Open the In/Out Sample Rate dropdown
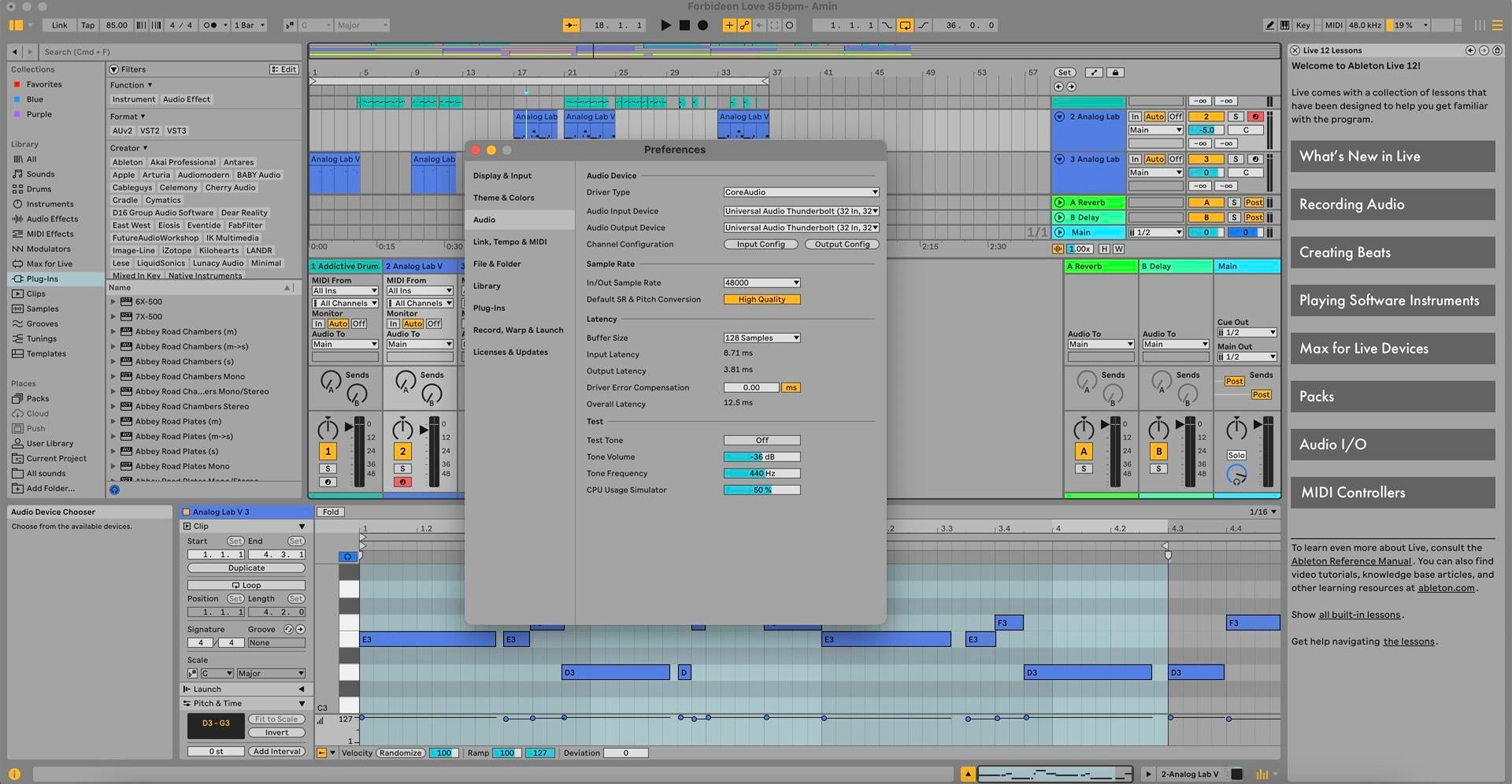Image resolution: width=1512 pixels, height=784 pixels. tap(761, 283)
